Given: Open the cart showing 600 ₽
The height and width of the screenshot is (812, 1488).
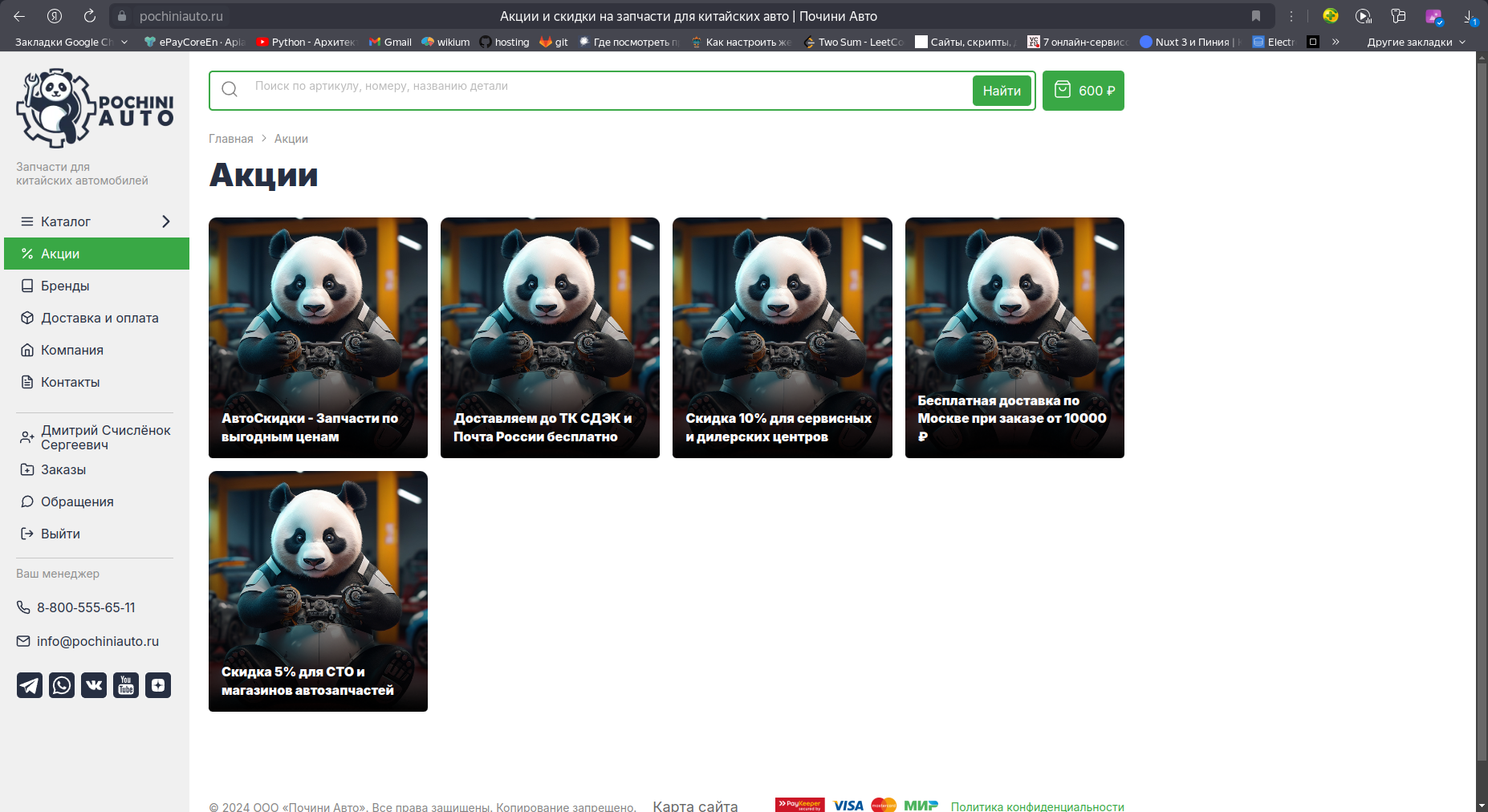Looking at the screenshot, I should pos(1083,91).
